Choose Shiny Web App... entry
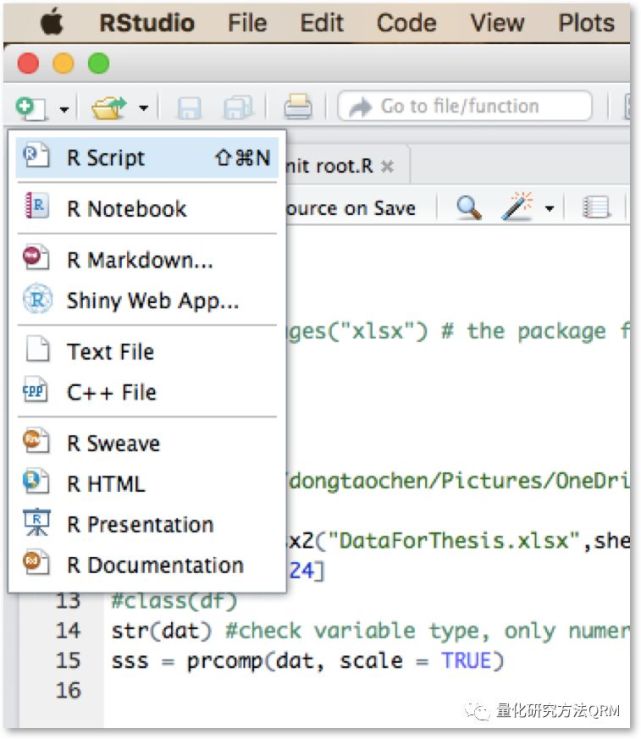This screenshot has width=641, height=739. [x=147, y=300]
